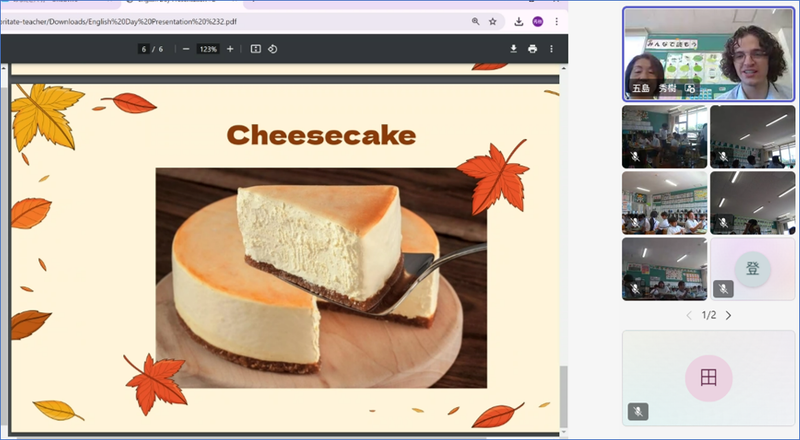Bookmark this page with the star icon
The image size is (800, 440).
(493, 21)
